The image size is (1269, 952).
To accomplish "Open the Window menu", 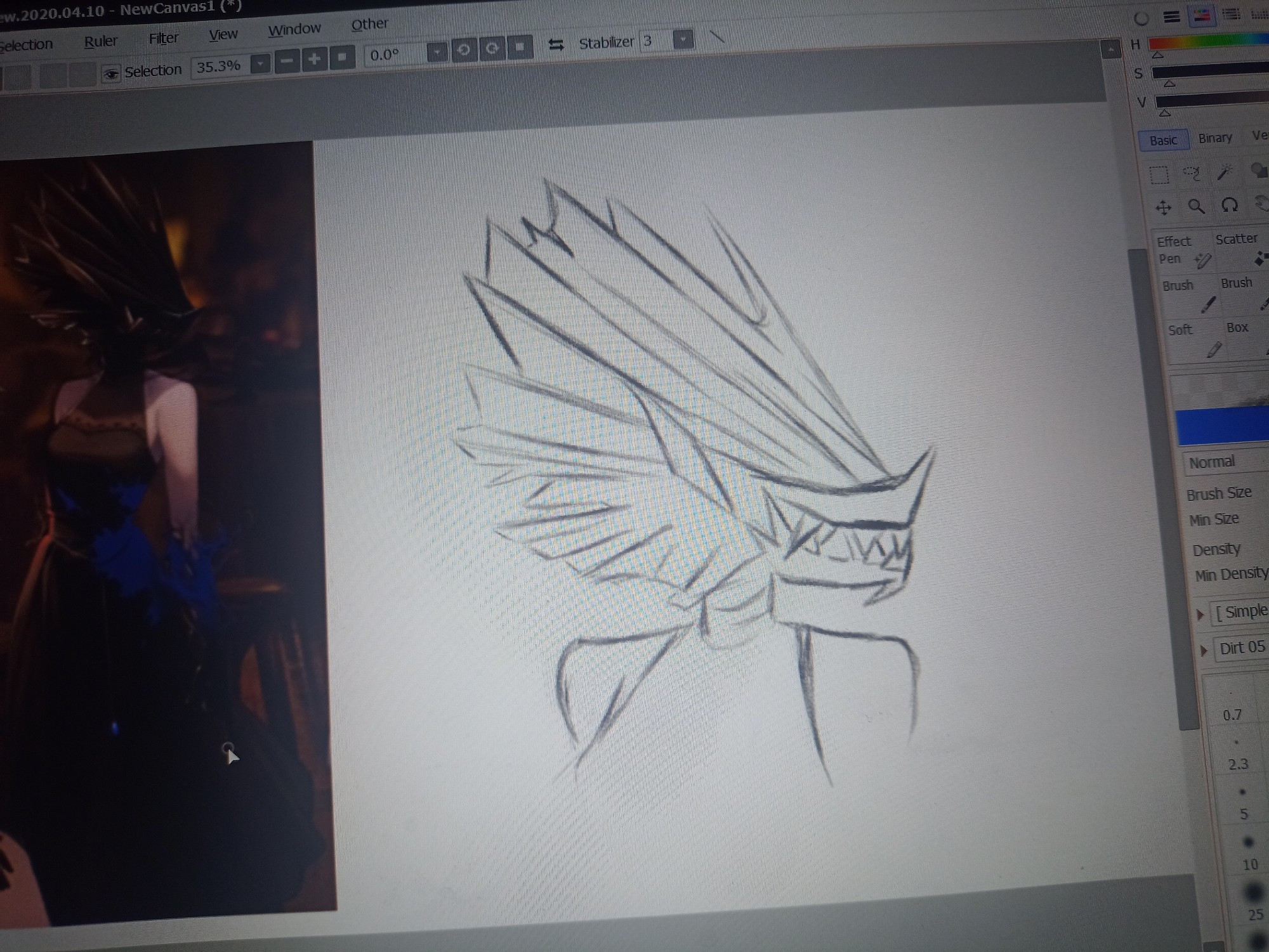I will [x=294, y=29].
